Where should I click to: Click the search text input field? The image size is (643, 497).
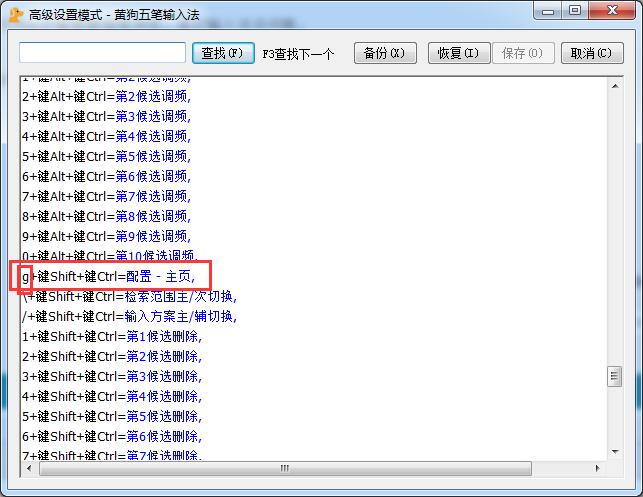click(102, 52)
